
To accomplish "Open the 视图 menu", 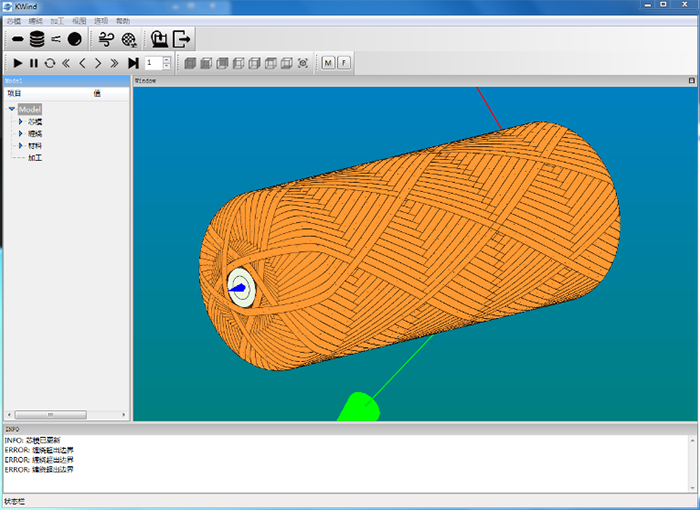I will coord(79,21).
